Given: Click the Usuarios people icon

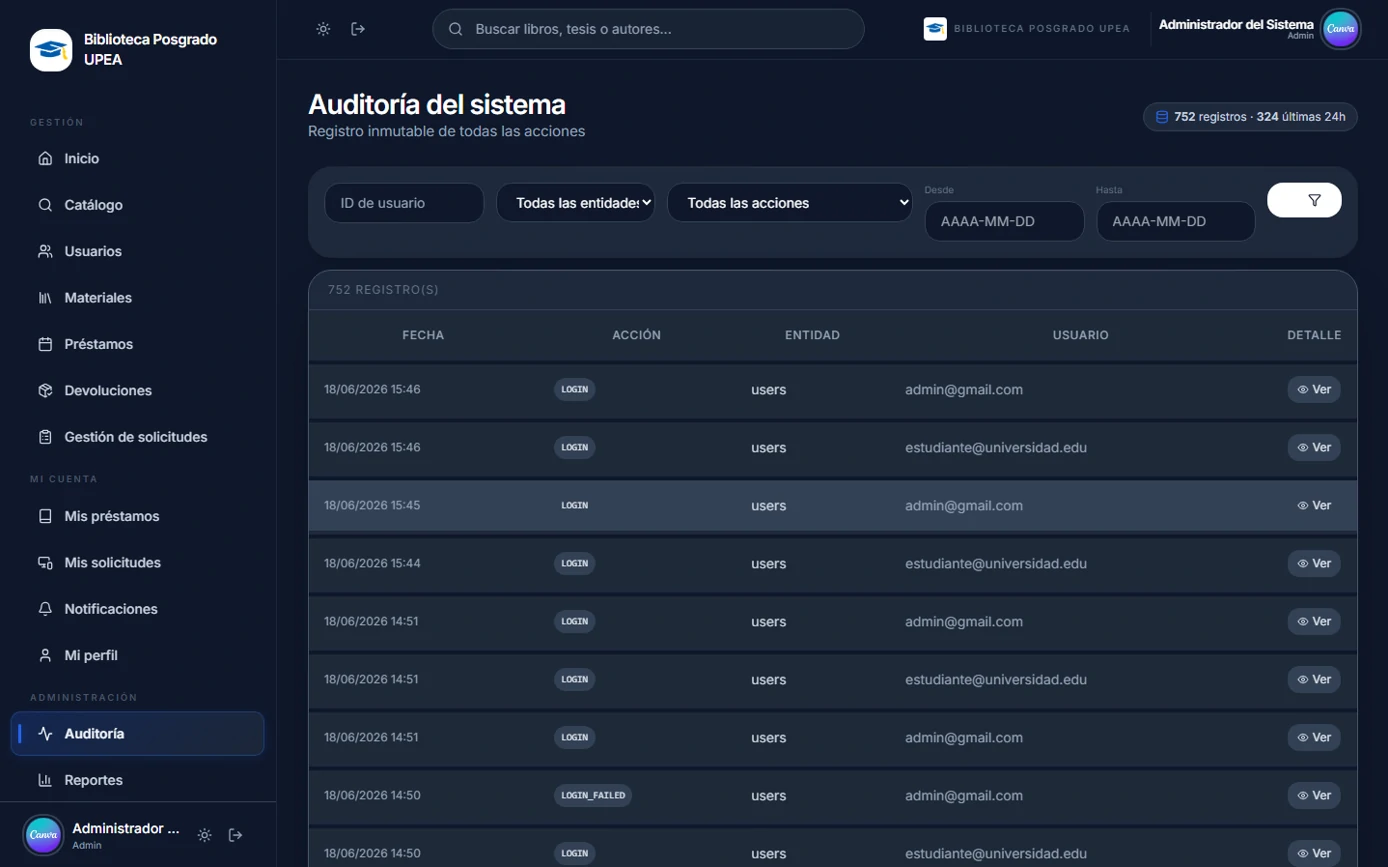Looking at the screenshot, I should click(45, 251).
